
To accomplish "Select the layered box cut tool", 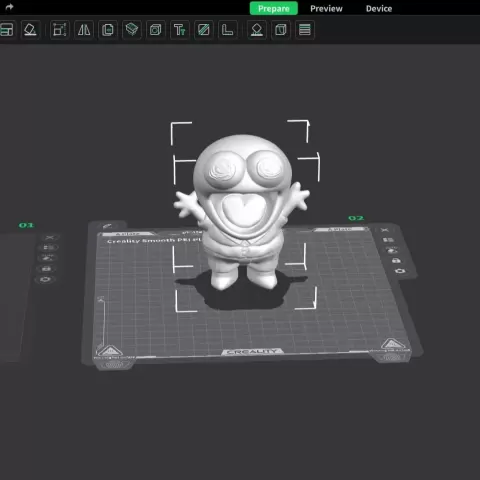I will click(132, 30).
